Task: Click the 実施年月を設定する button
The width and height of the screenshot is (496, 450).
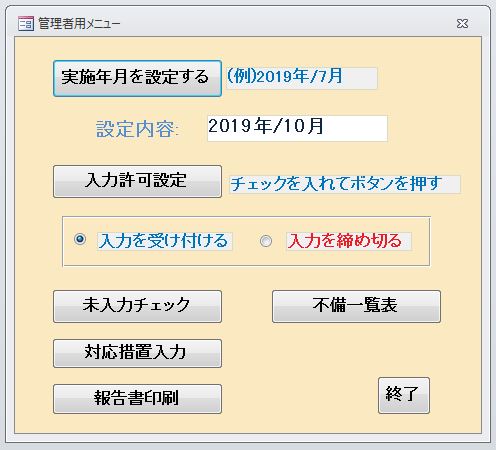Action: pos(137,78)
